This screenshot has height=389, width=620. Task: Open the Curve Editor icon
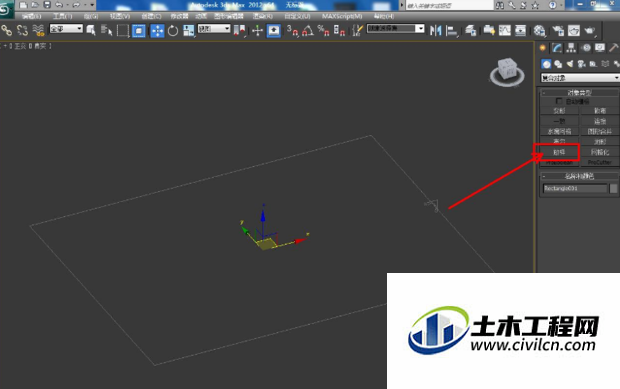(x=505, y=30)
